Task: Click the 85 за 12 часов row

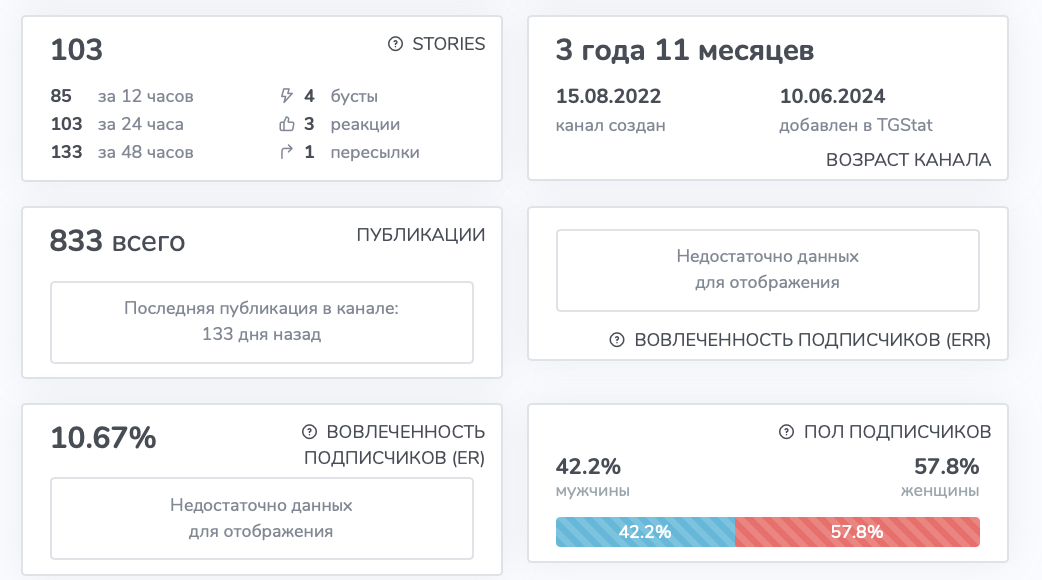Action: 122,96
